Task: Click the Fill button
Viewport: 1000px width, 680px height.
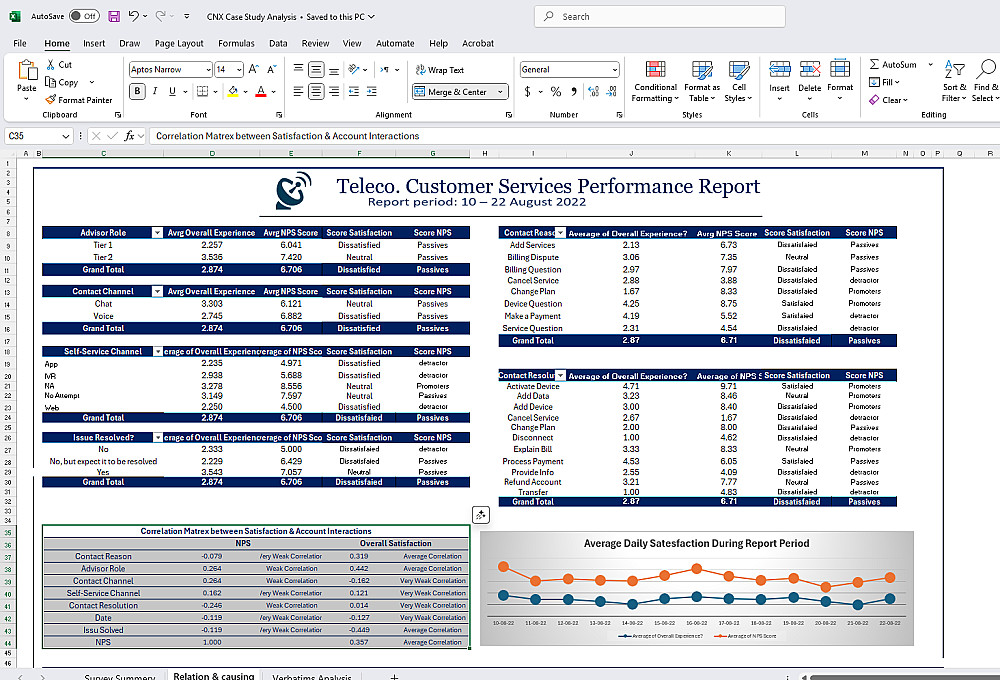Action: pyautogui.click(x=885, y=82)
